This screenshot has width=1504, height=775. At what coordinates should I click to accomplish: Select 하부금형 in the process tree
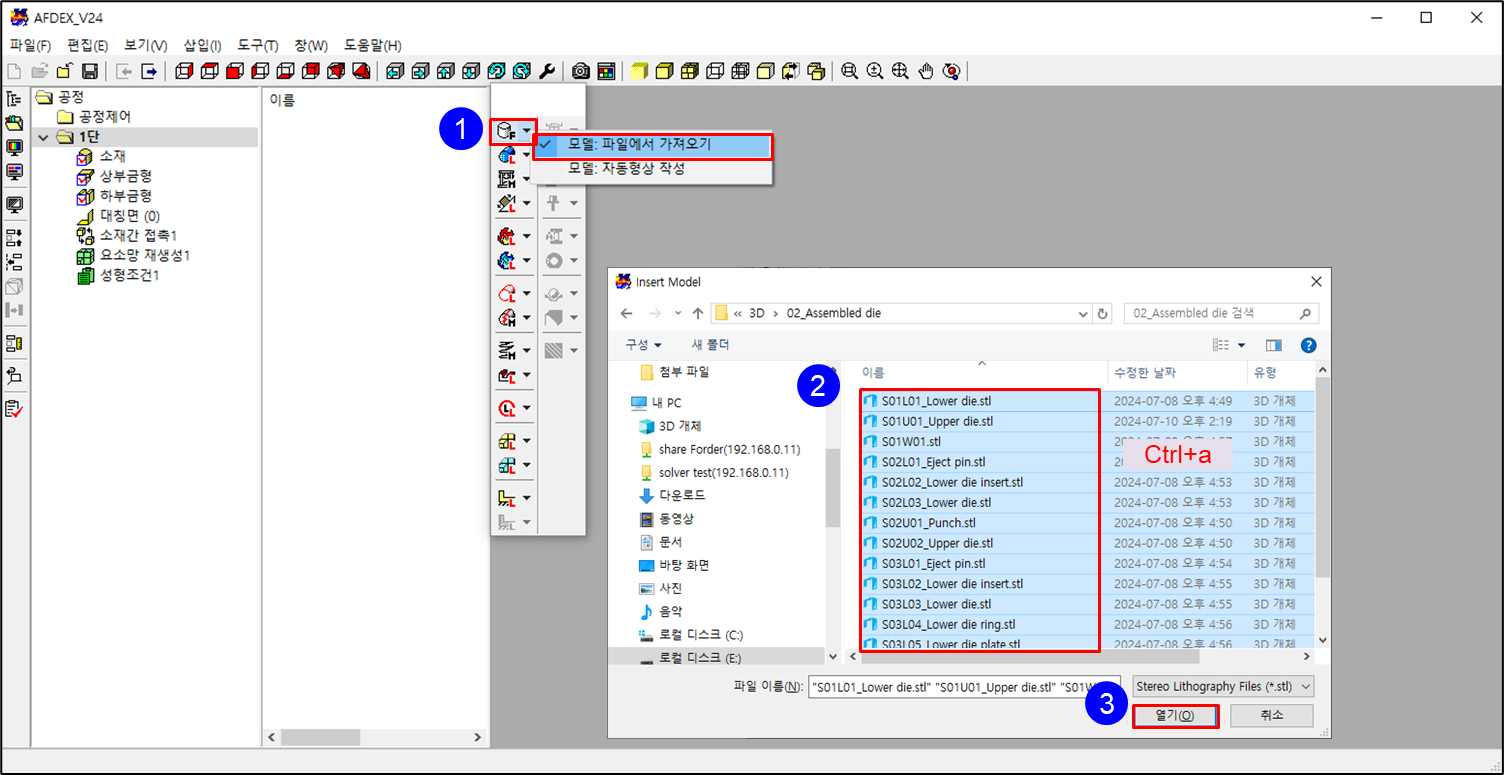(x=126, y=196)
